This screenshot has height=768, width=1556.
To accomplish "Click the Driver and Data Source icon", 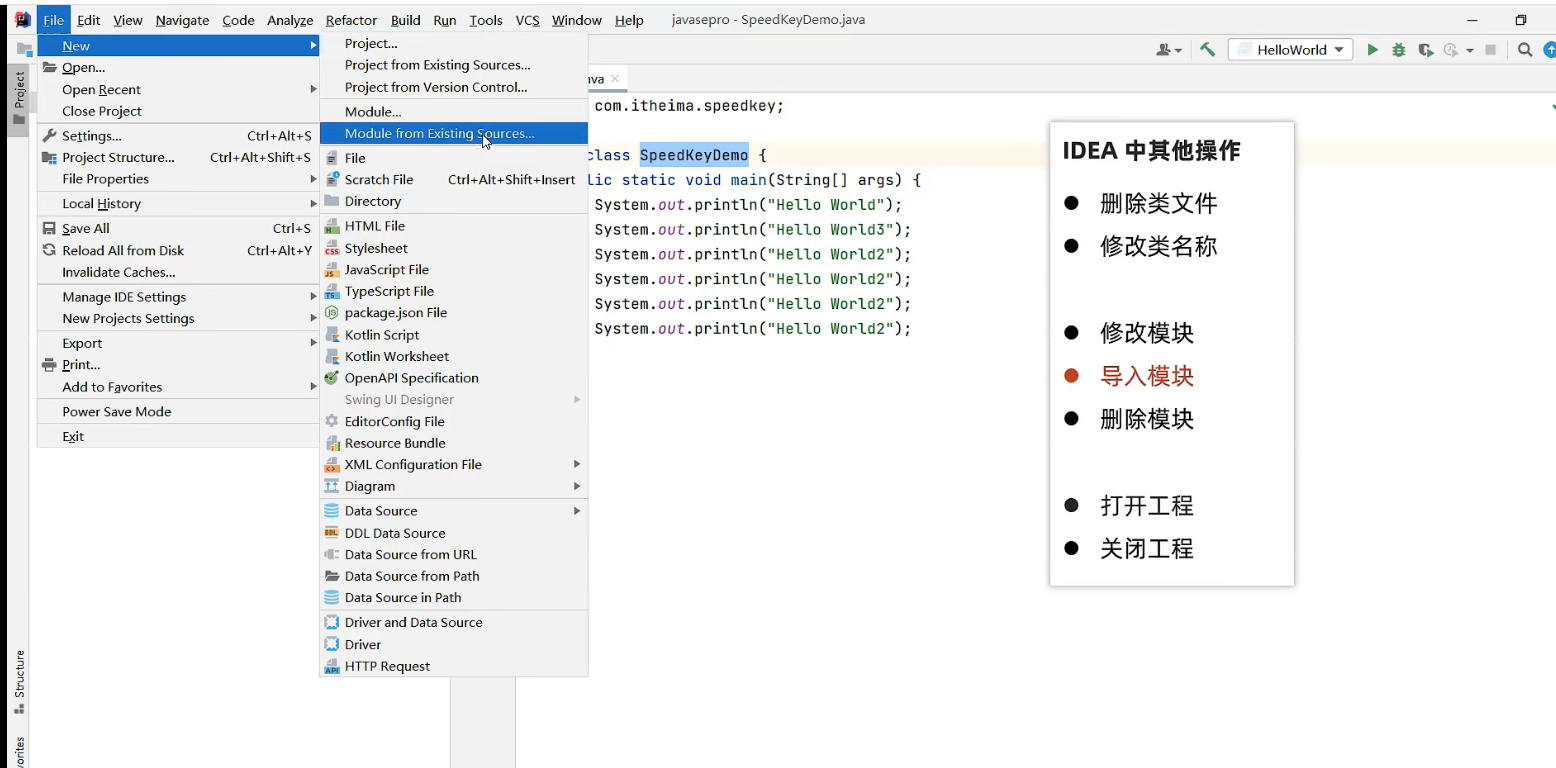I will [x=331, y=622].
